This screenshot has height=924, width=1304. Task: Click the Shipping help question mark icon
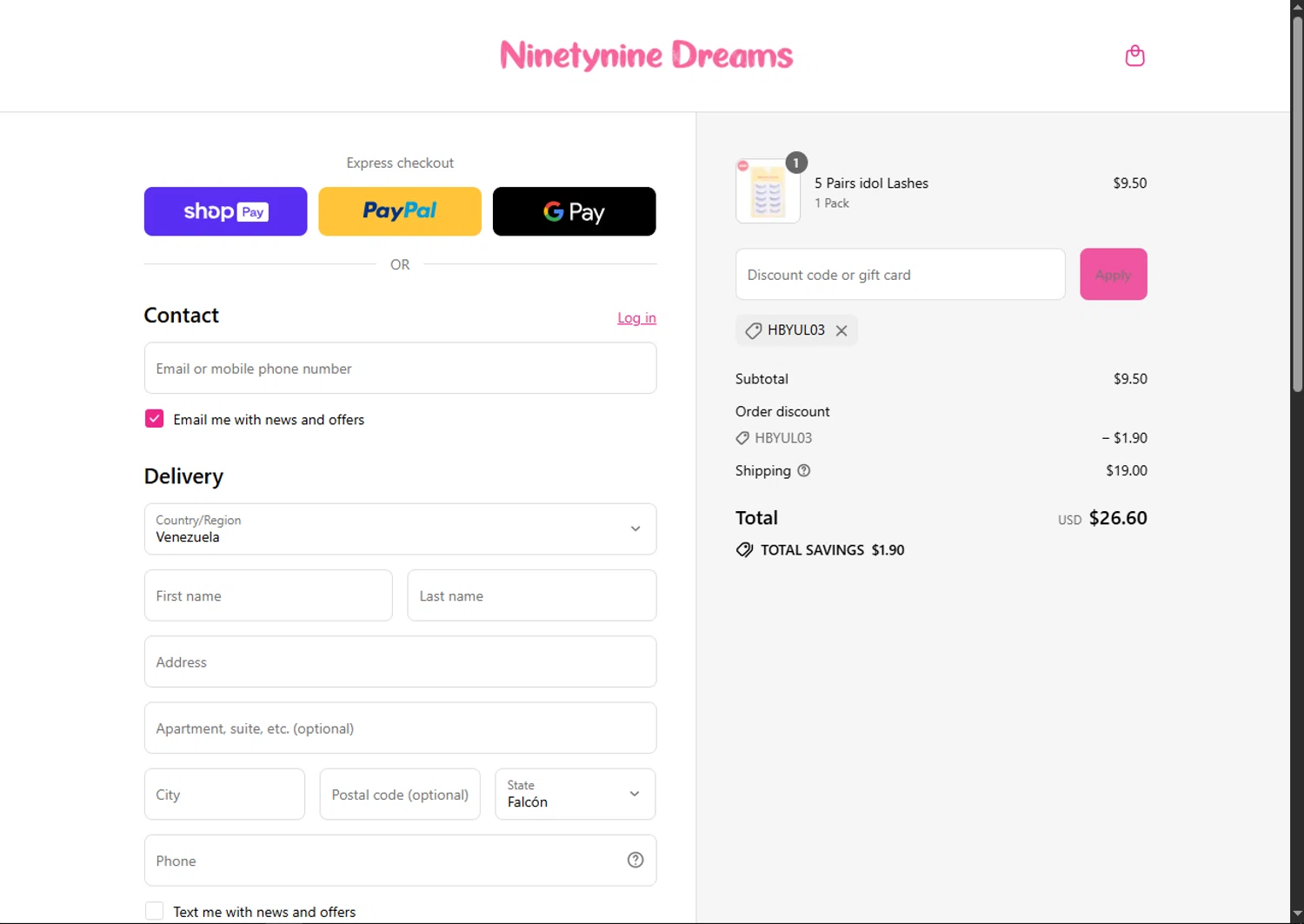(804, 470)
